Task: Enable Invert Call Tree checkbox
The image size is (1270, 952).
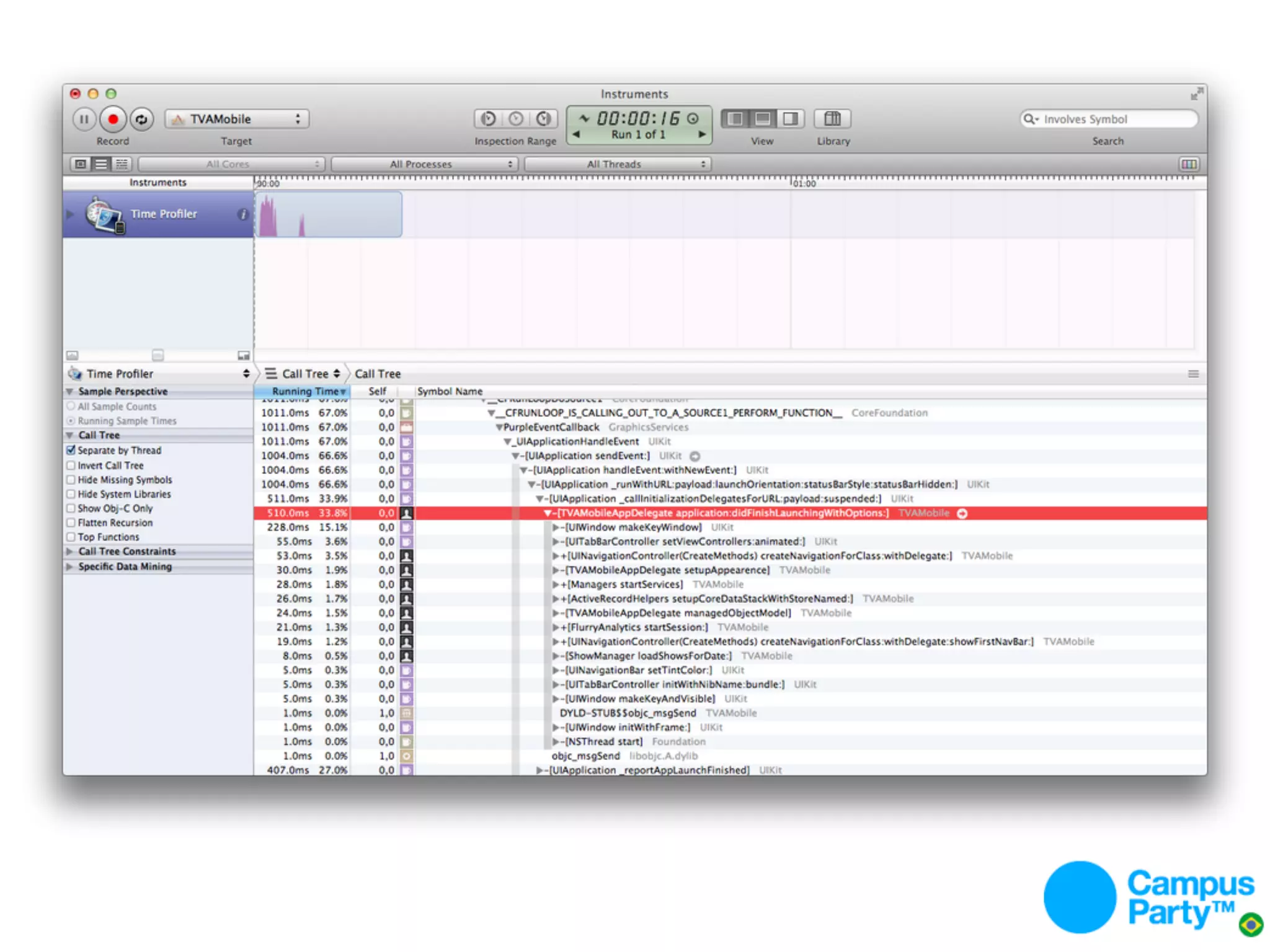Action: coord(71,465)
